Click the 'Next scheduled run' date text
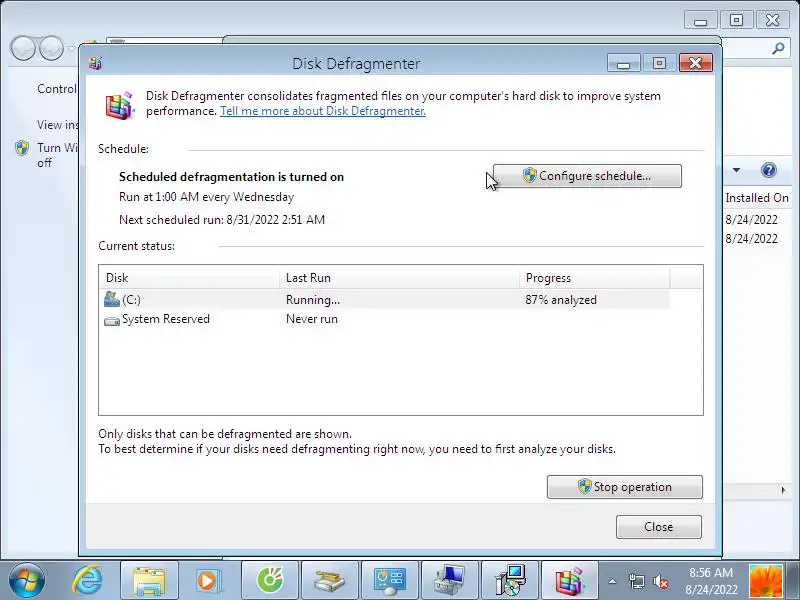The image size is (800, 600). [x=222, y=220]
